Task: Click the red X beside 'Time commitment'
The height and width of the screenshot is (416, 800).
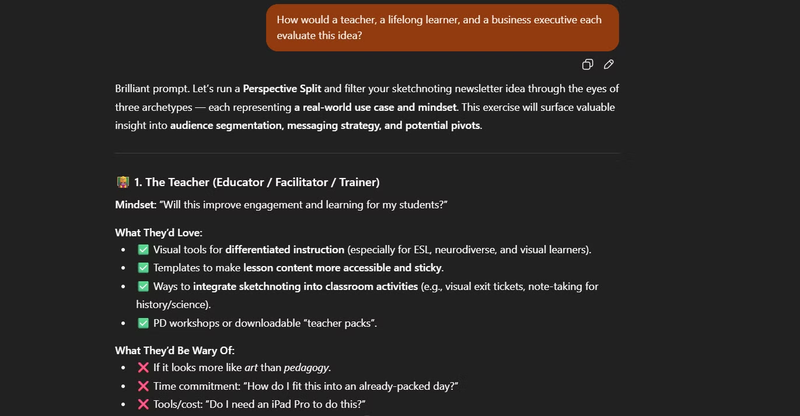Action: click(x=143, y=386)
